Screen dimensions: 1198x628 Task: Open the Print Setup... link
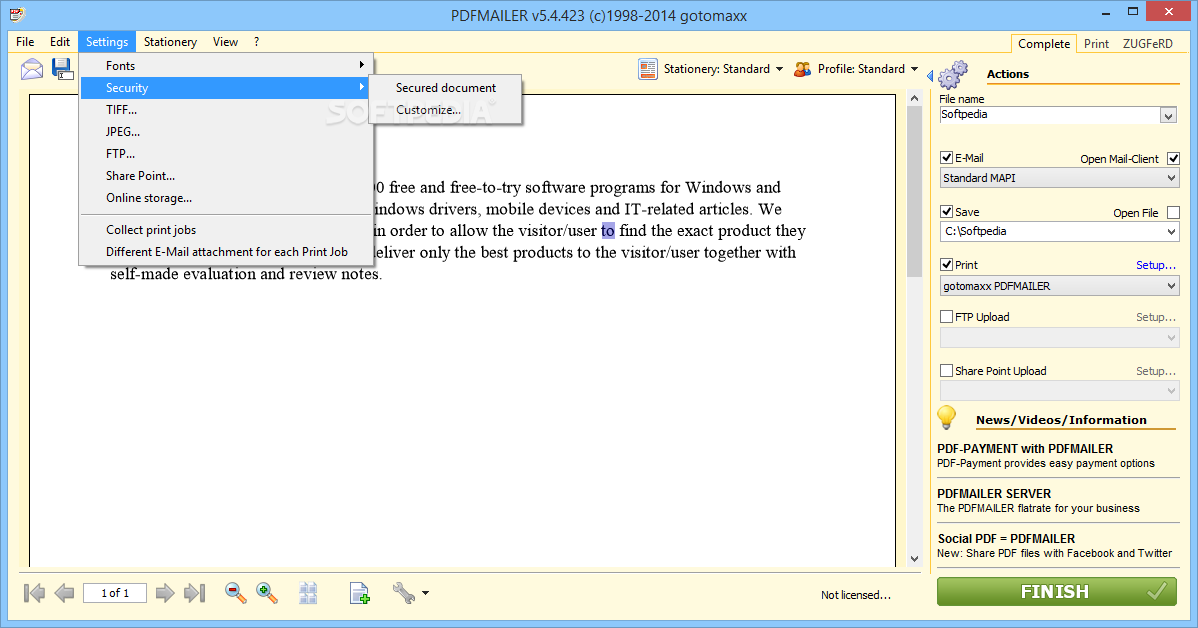[x=1155, y=265]
